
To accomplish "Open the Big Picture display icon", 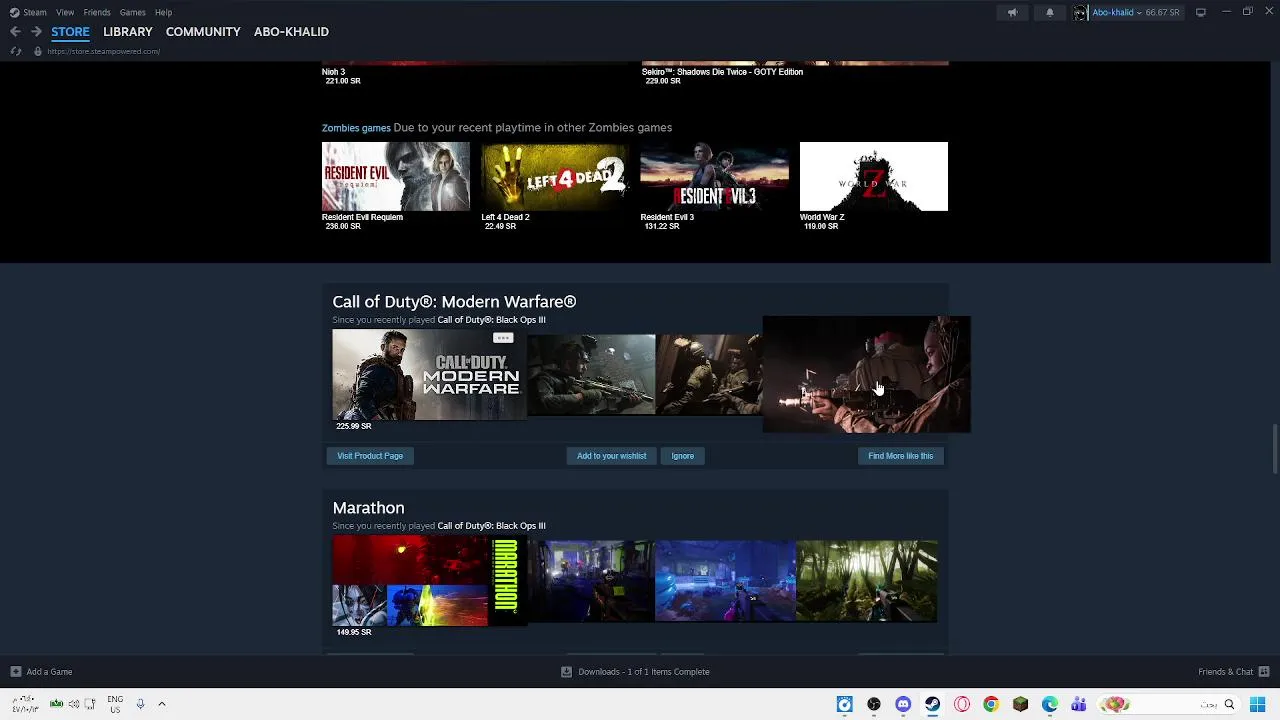I will [1201, 12].
